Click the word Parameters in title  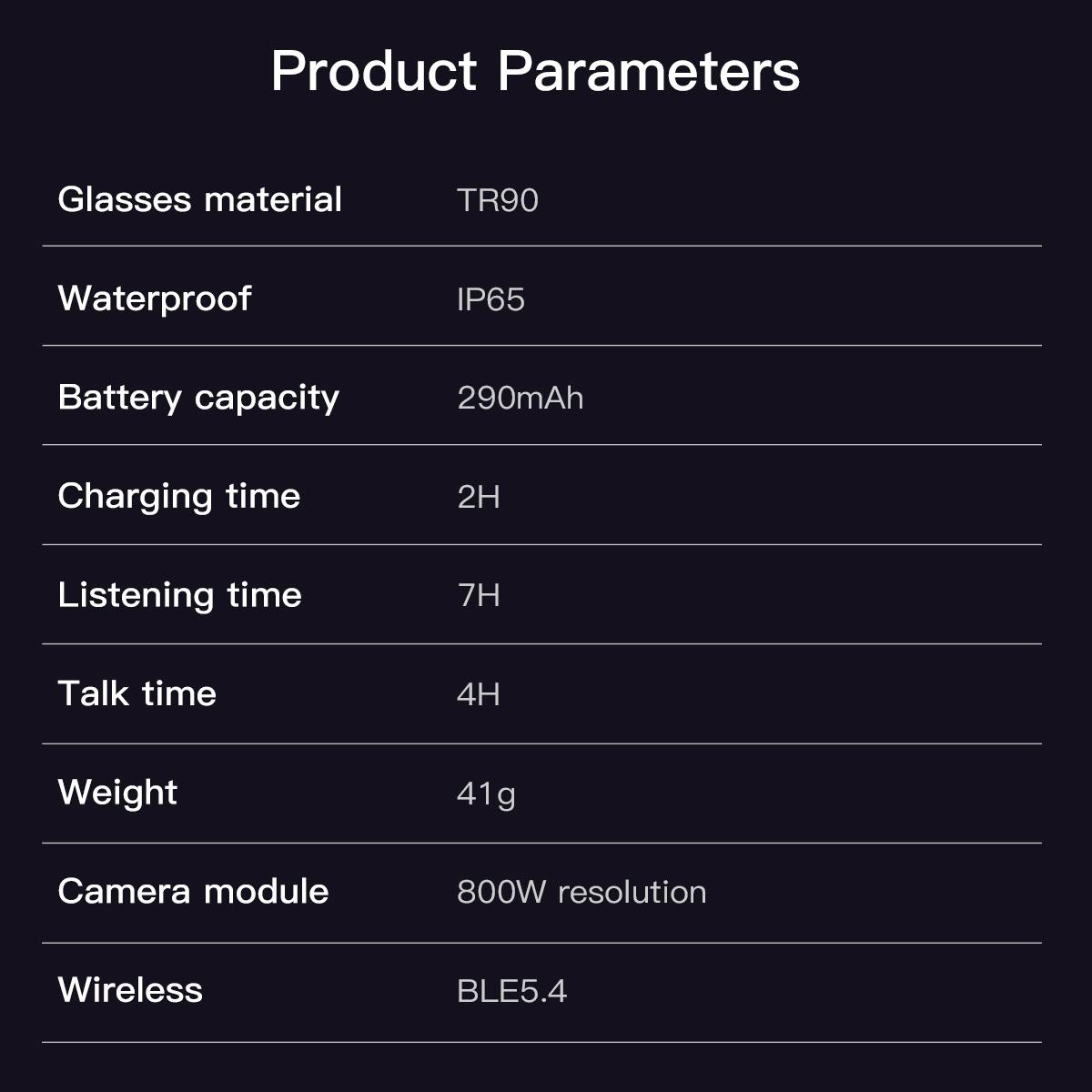pos(649,71)
